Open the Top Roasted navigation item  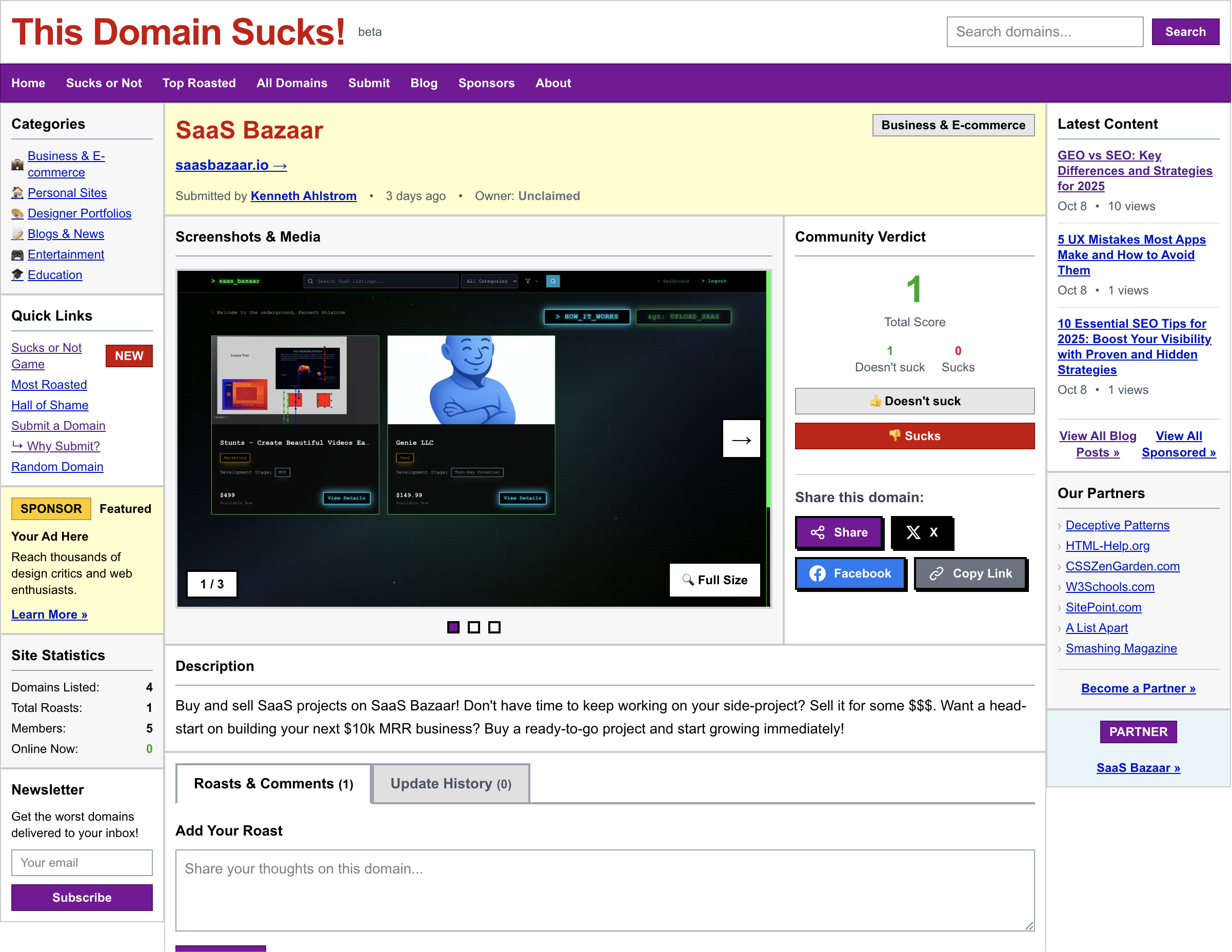click(x=199, y=83)
